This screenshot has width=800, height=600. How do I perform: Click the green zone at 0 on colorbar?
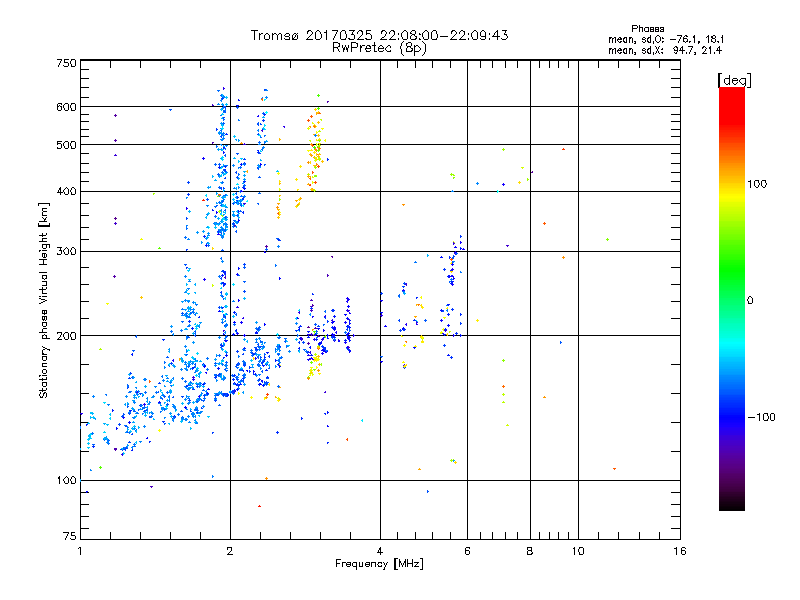[x=732, y=300]
